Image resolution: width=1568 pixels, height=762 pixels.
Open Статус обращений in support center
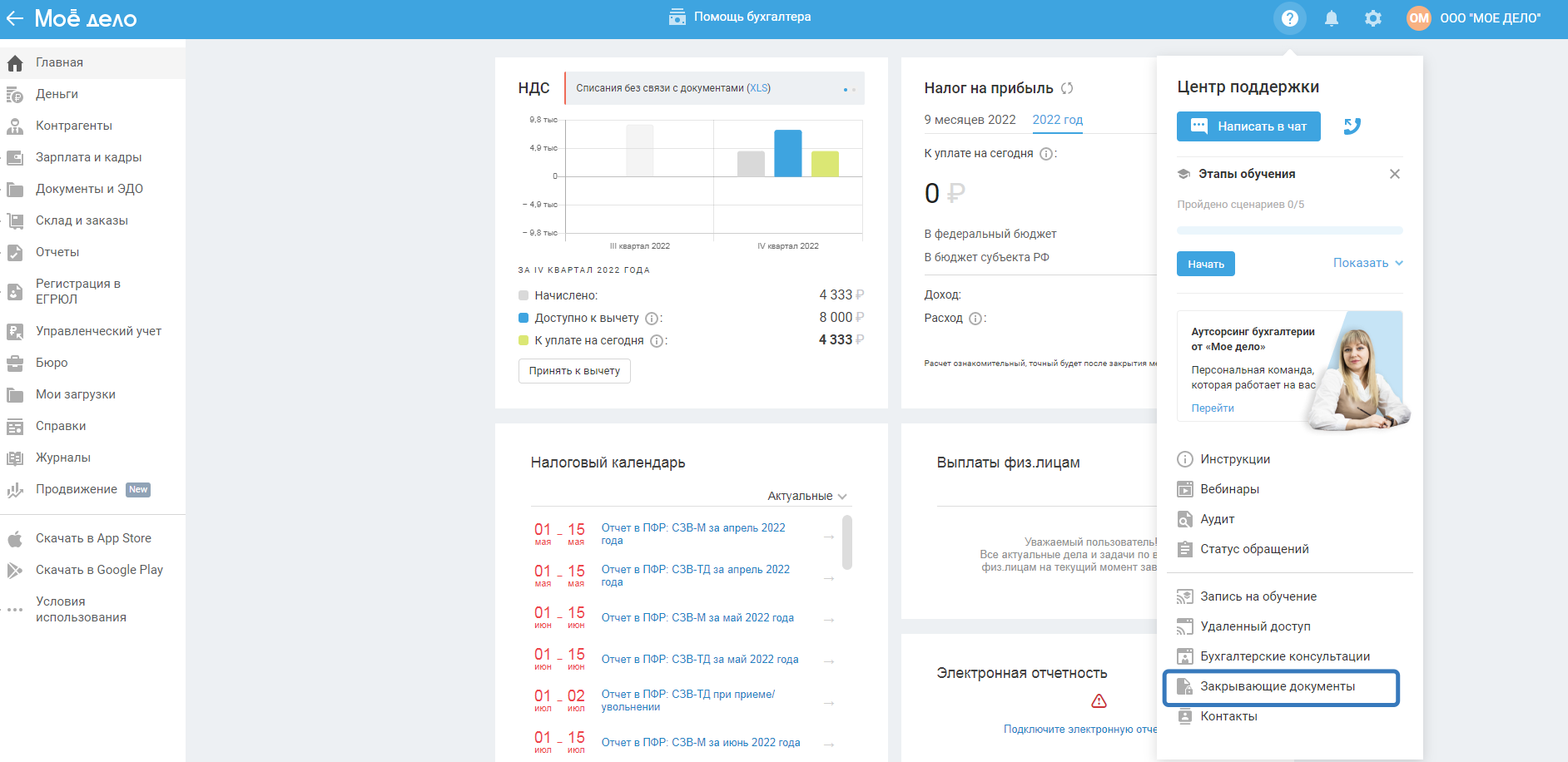1254,549
